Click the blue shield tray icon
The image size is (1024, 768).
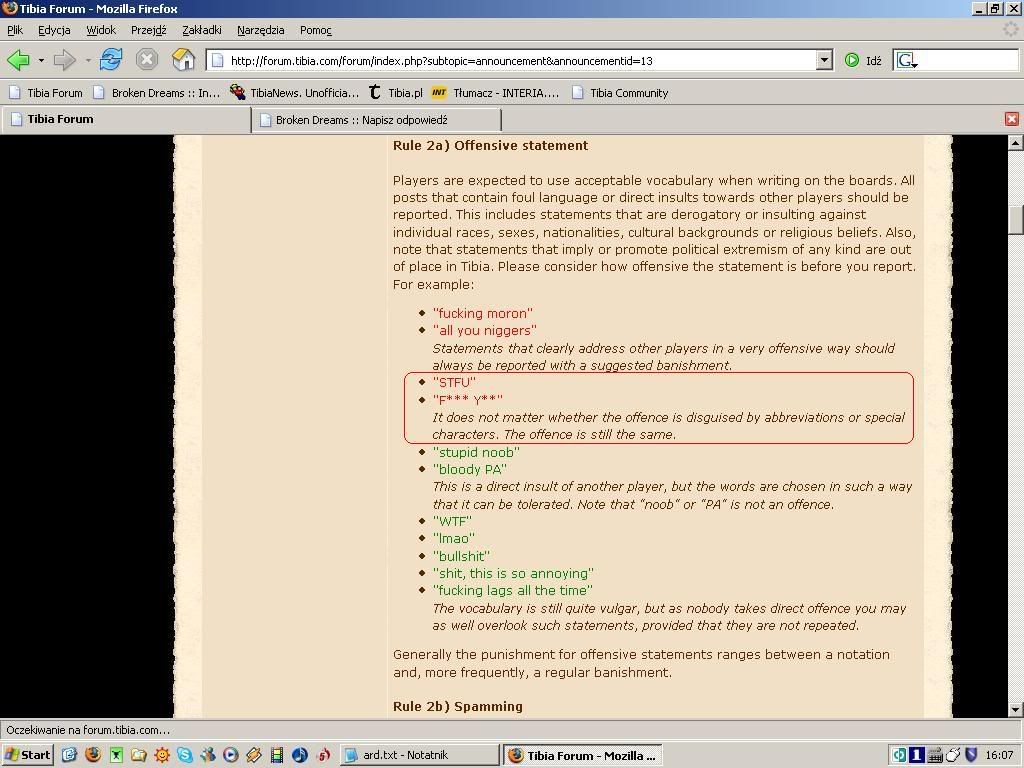[x=971, y=755]
